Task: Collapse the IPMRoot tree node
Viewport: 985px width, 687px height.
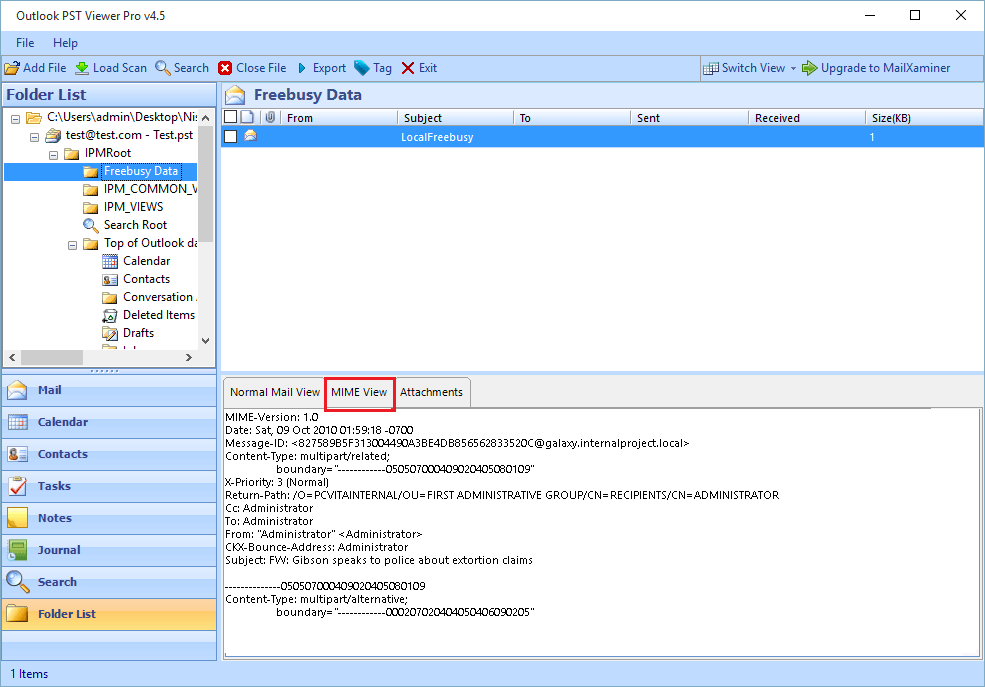Action: pyautogui.click(x=53, y=154)
